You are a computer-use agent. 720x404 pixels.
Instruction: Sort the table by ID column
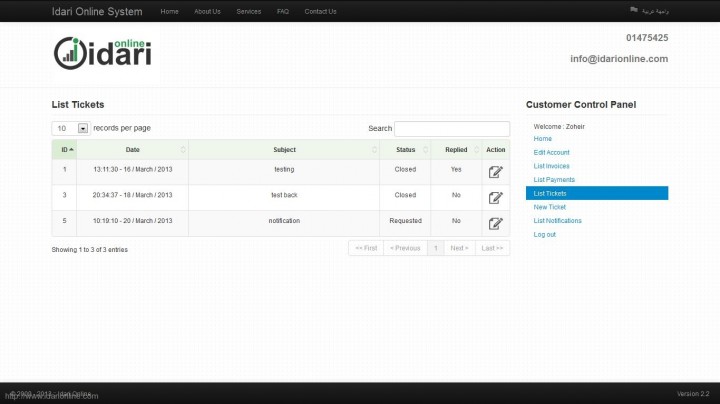pyautogui.click(x=64, y=149)
